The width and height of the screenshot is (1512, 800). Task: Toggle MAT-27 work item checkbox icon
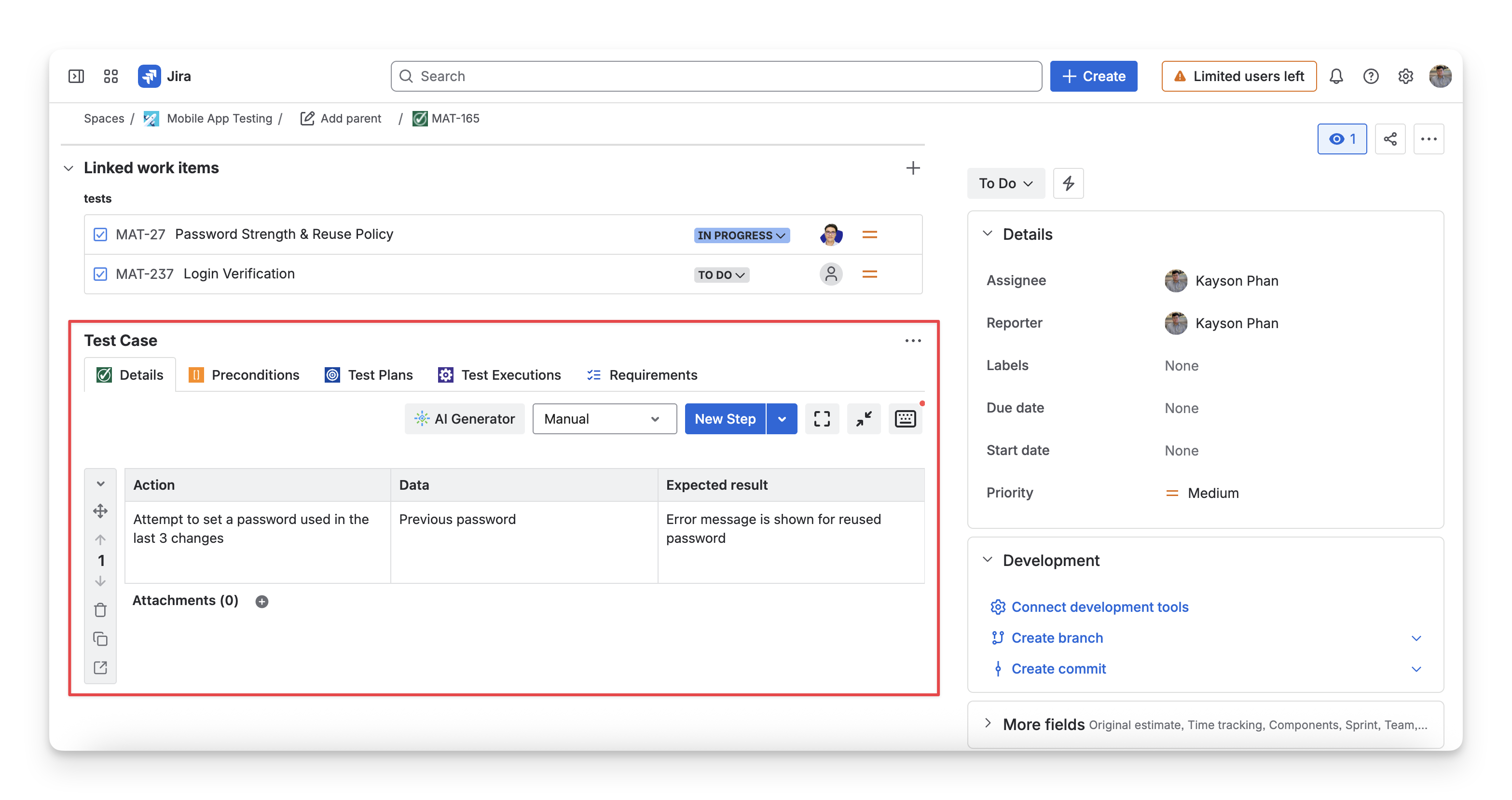[x=100, y=235]
